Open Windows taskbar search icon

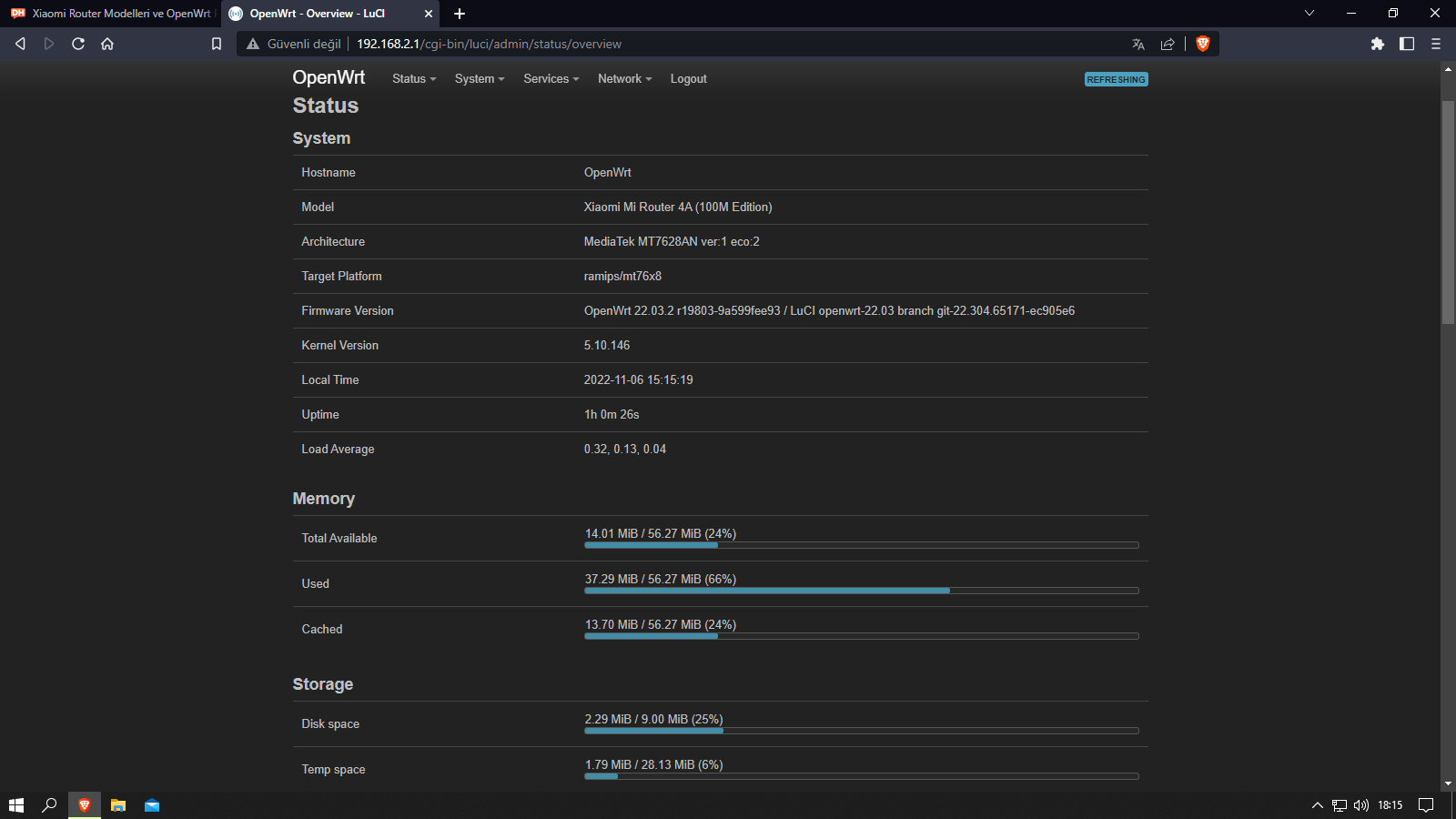50,805
